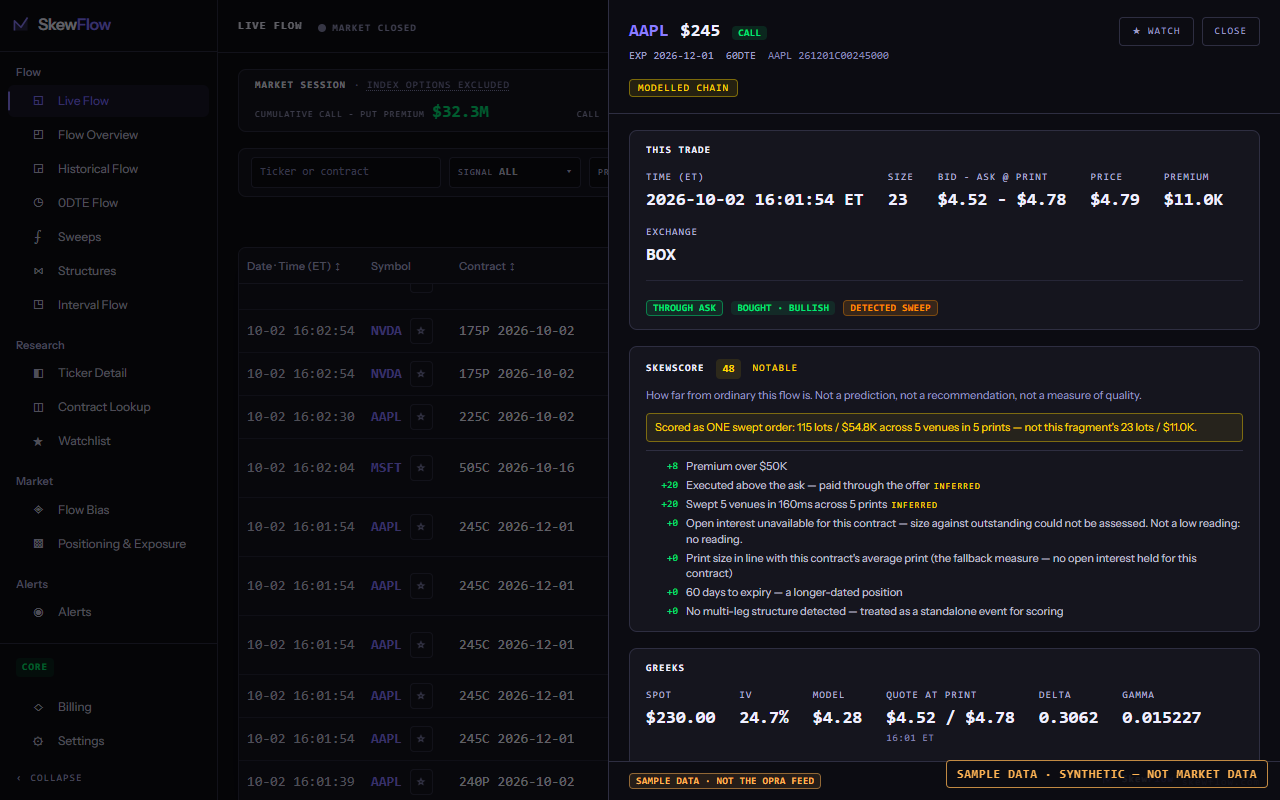The height and width of the screenshot is (800, 1280).
Task: Open the Sweeps view
Action: click(109, 237)
